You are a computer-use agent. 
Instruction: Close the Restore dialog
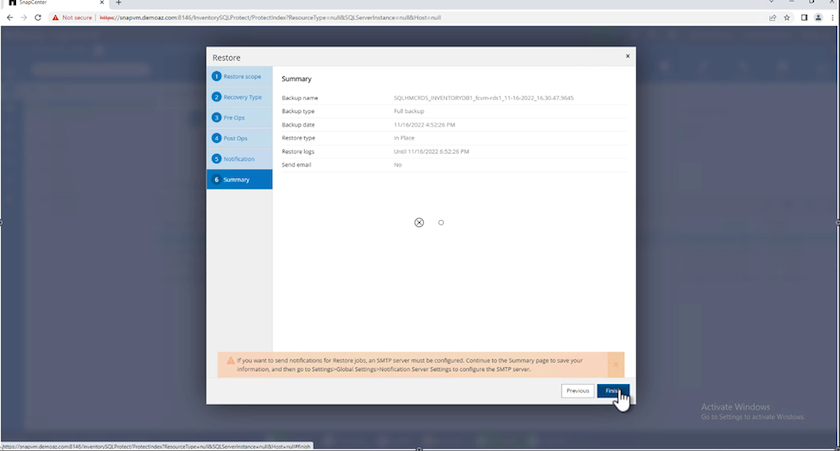pos(628,56)
